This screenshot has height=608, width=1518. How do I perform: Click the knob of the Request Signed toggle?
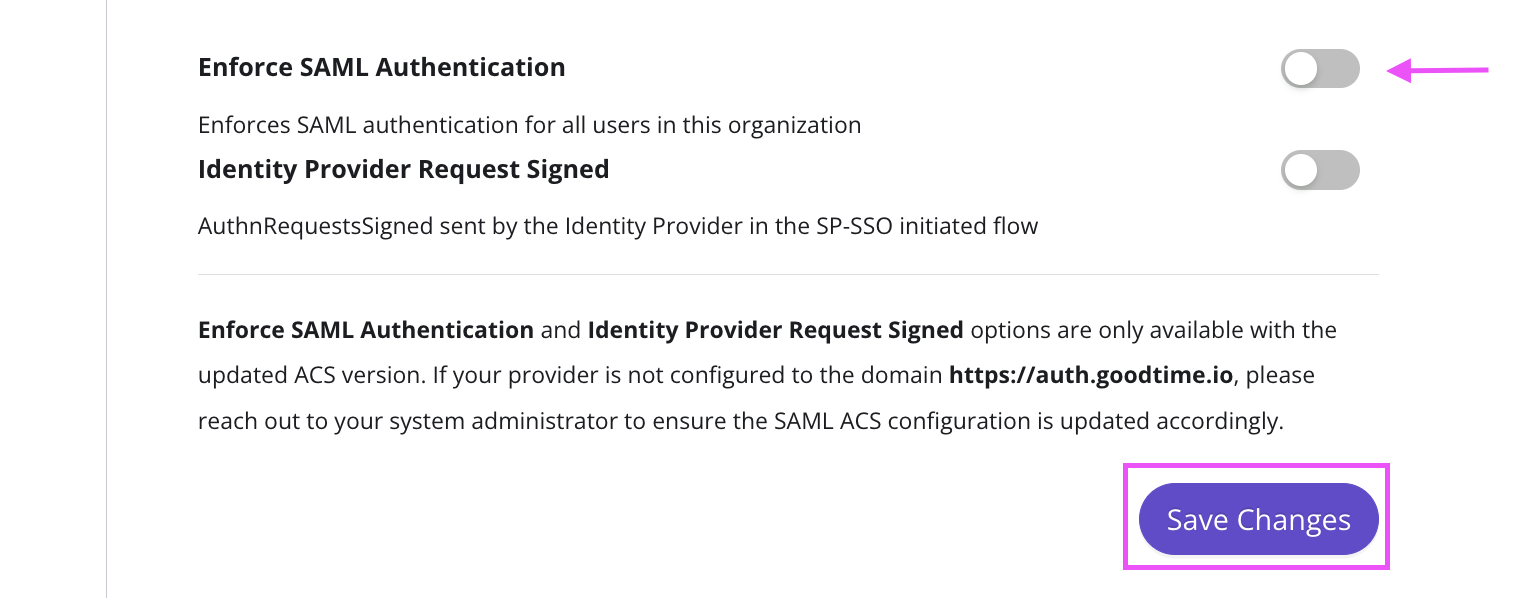click(x=1302, y=170)
